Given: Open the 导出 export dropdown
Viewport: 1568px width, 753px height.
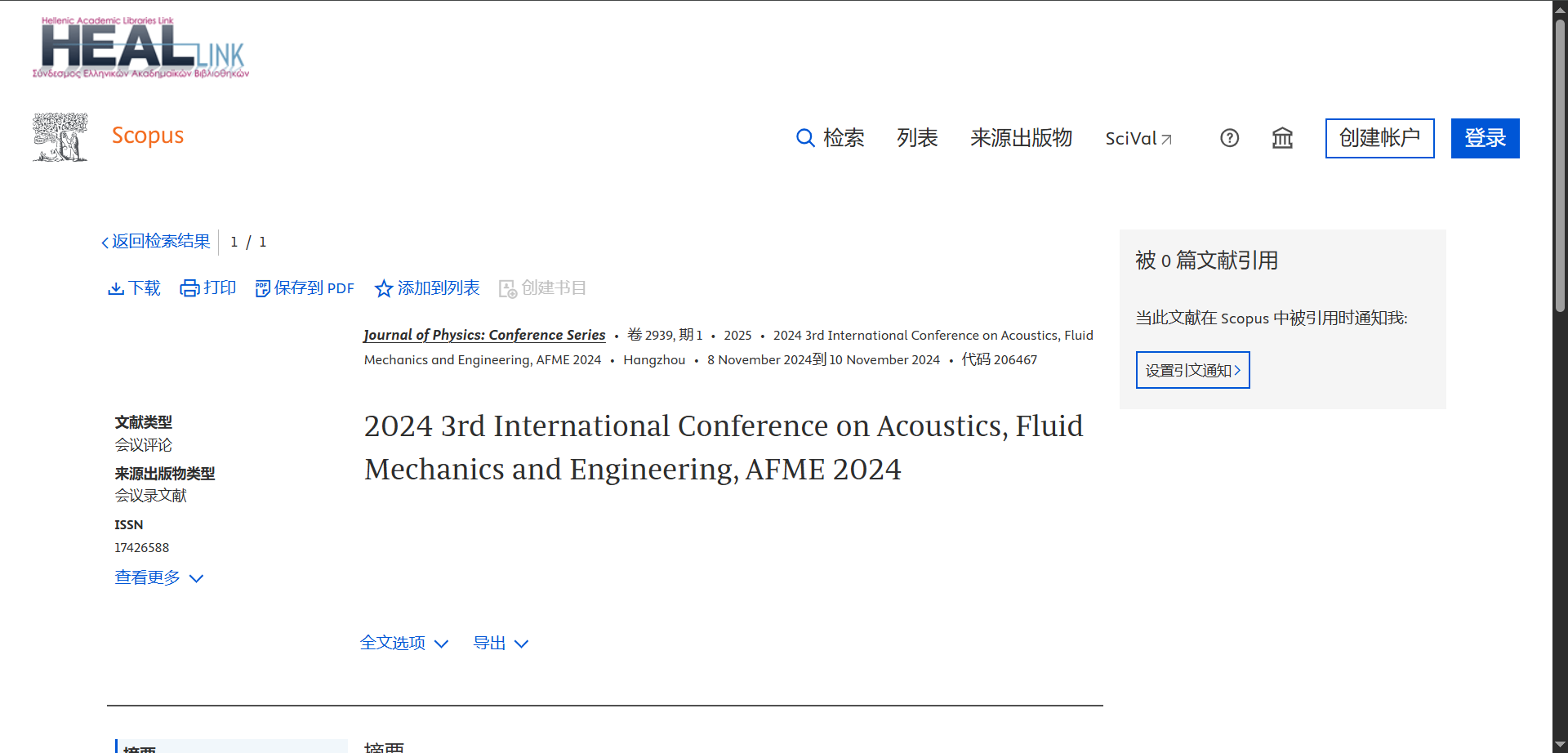Looking at the screenshot, I should (x=501, y=644).
